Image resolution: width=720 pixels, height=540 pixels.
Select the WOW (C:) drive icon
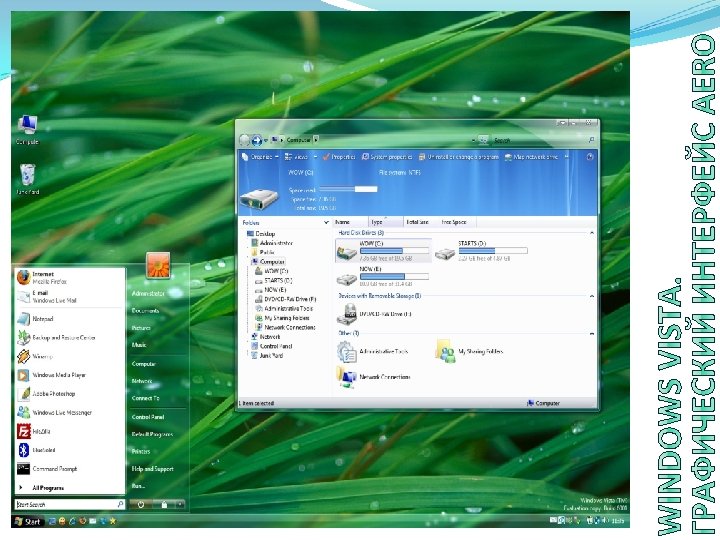(346, 252)
